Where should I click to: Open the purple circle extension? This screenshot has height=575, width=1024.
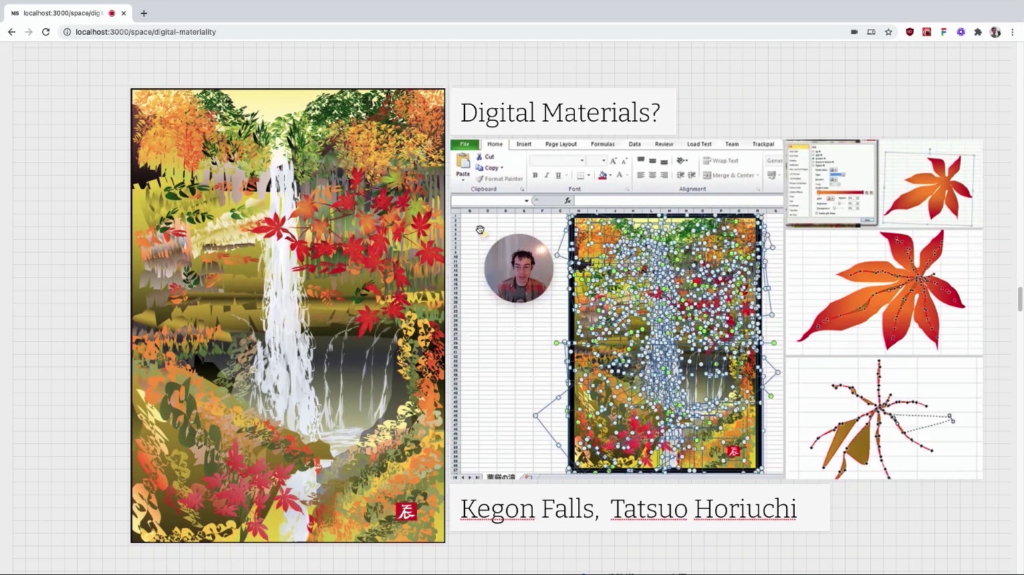tap(961, 31)
